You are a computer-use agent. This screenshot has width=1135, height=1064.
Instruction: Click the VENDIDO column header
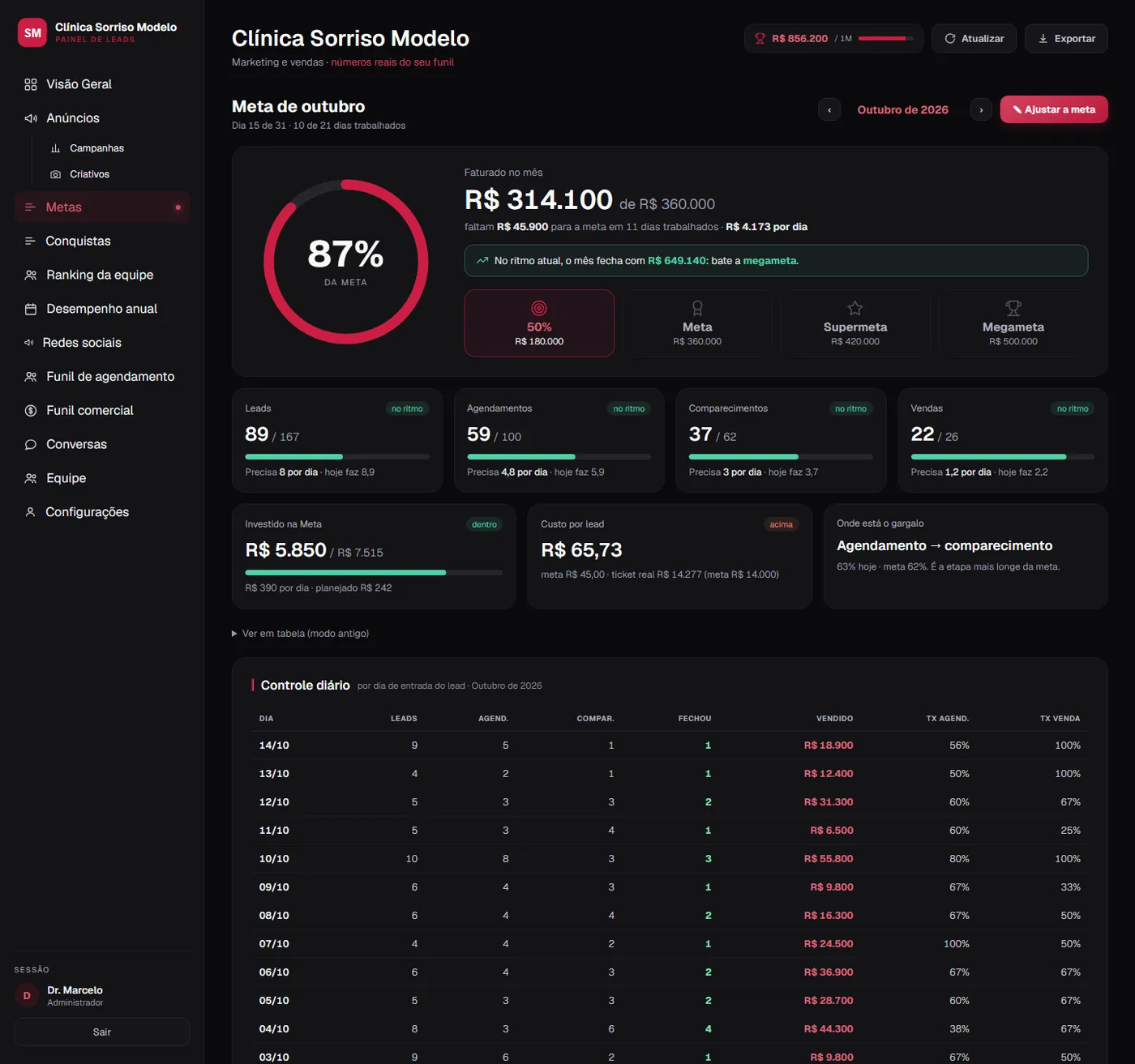click(834, 719)
